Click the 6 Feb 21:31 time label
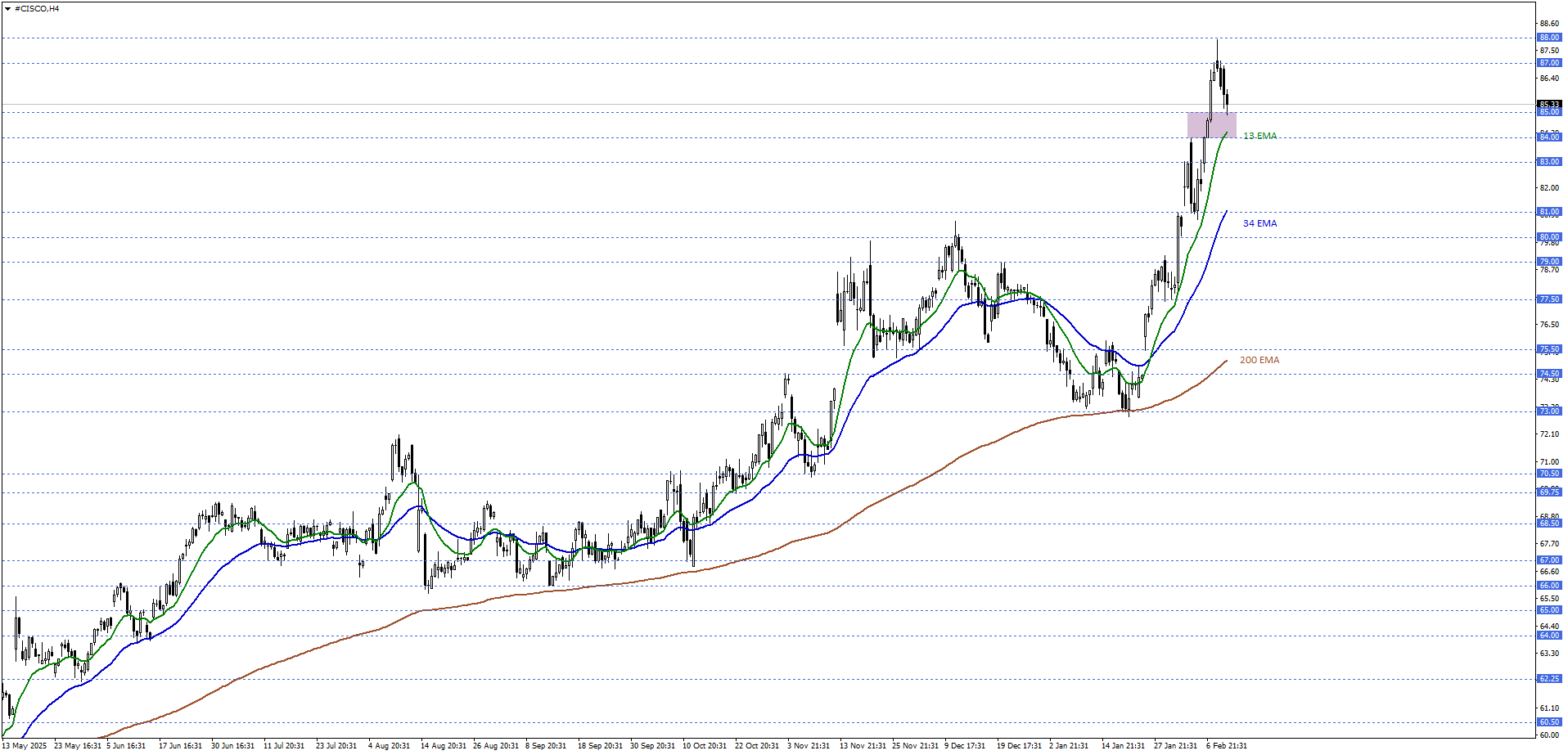The height and width of the screenshot is (755, 1568). [1227, 746]
